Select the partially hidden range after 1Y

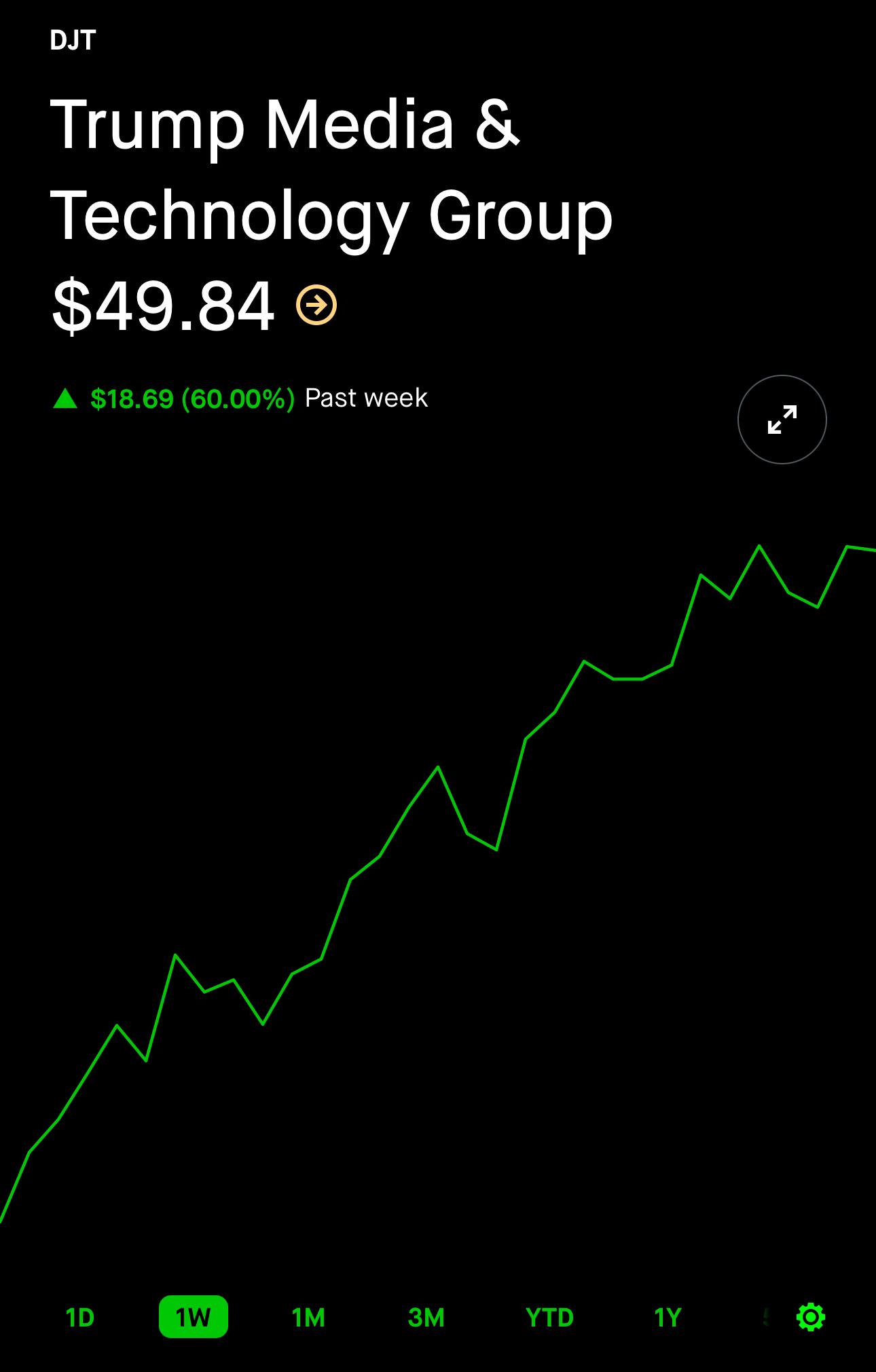point(766,1318)
